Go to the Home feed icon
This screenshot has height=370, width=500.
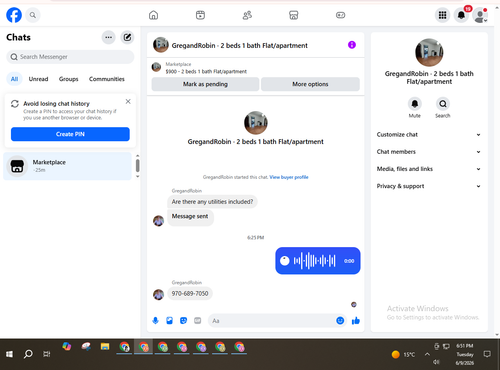[153, 15]
